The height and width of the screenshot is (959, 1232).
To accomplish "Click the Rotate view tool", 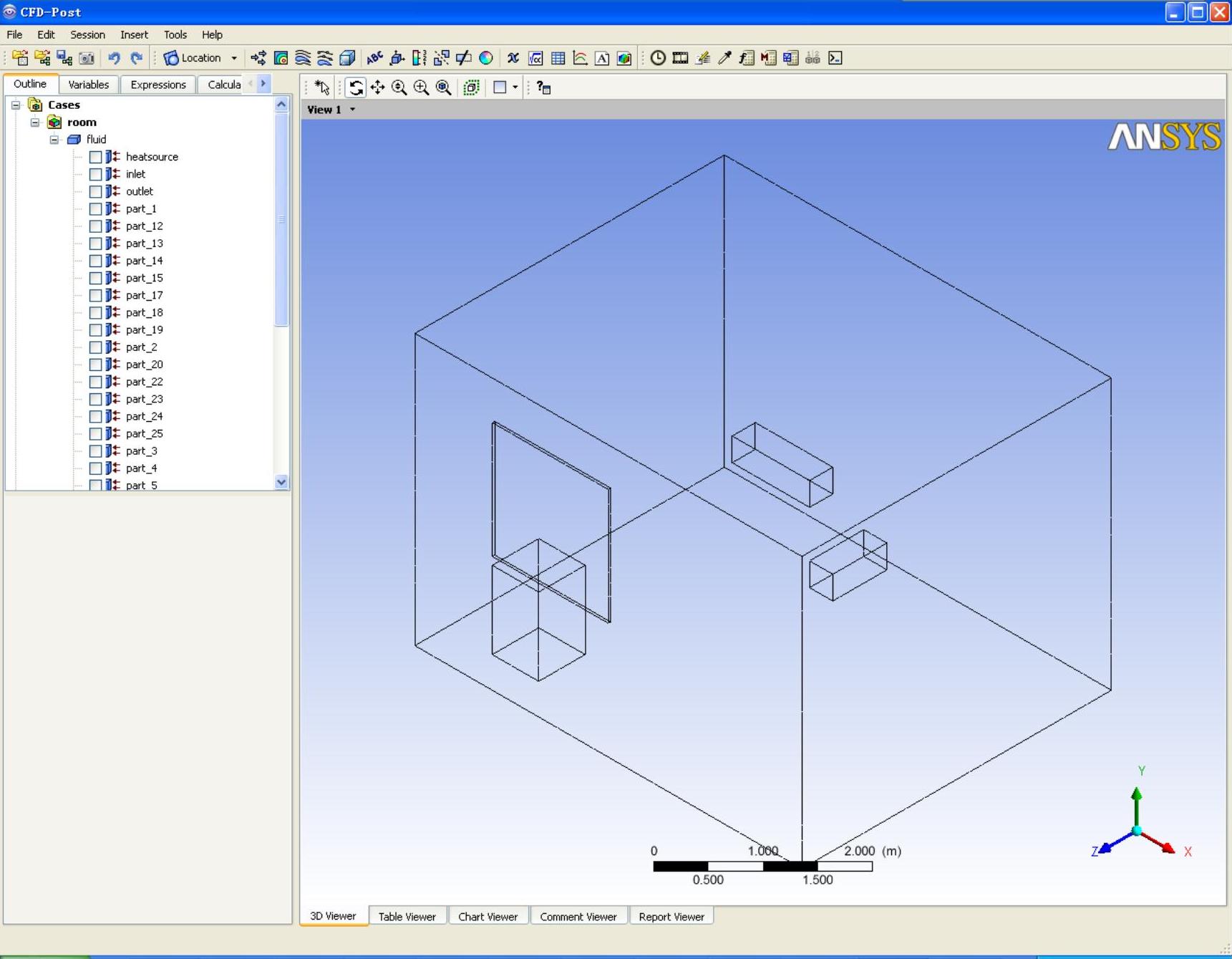I will pyautogui.click(x=355, y=87).
